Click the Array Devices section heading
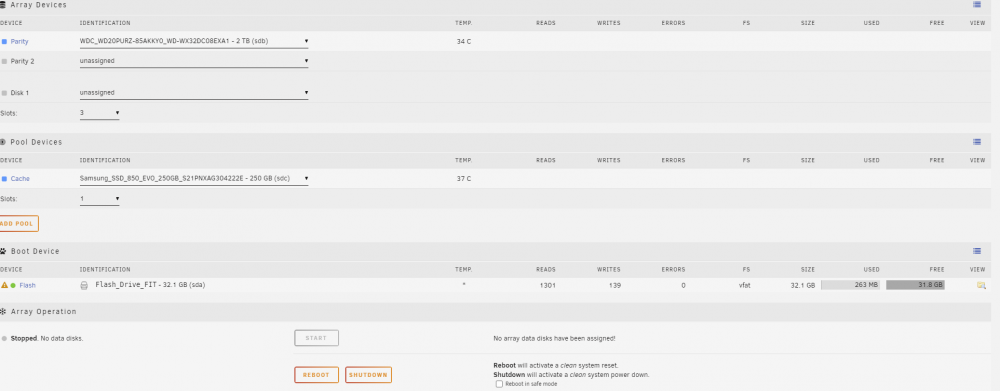The height and width of the screenshot is (391, 1000). 38,4
